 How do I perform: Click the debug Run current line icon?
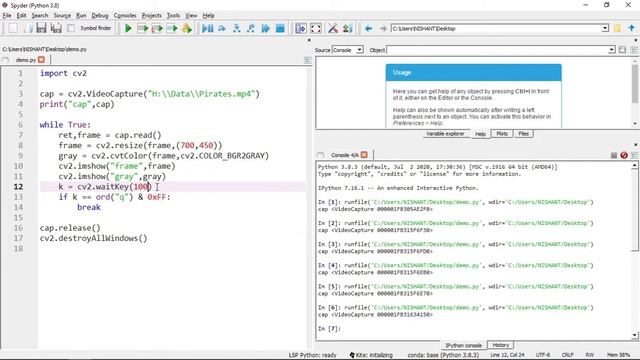(x=222, y=28)
